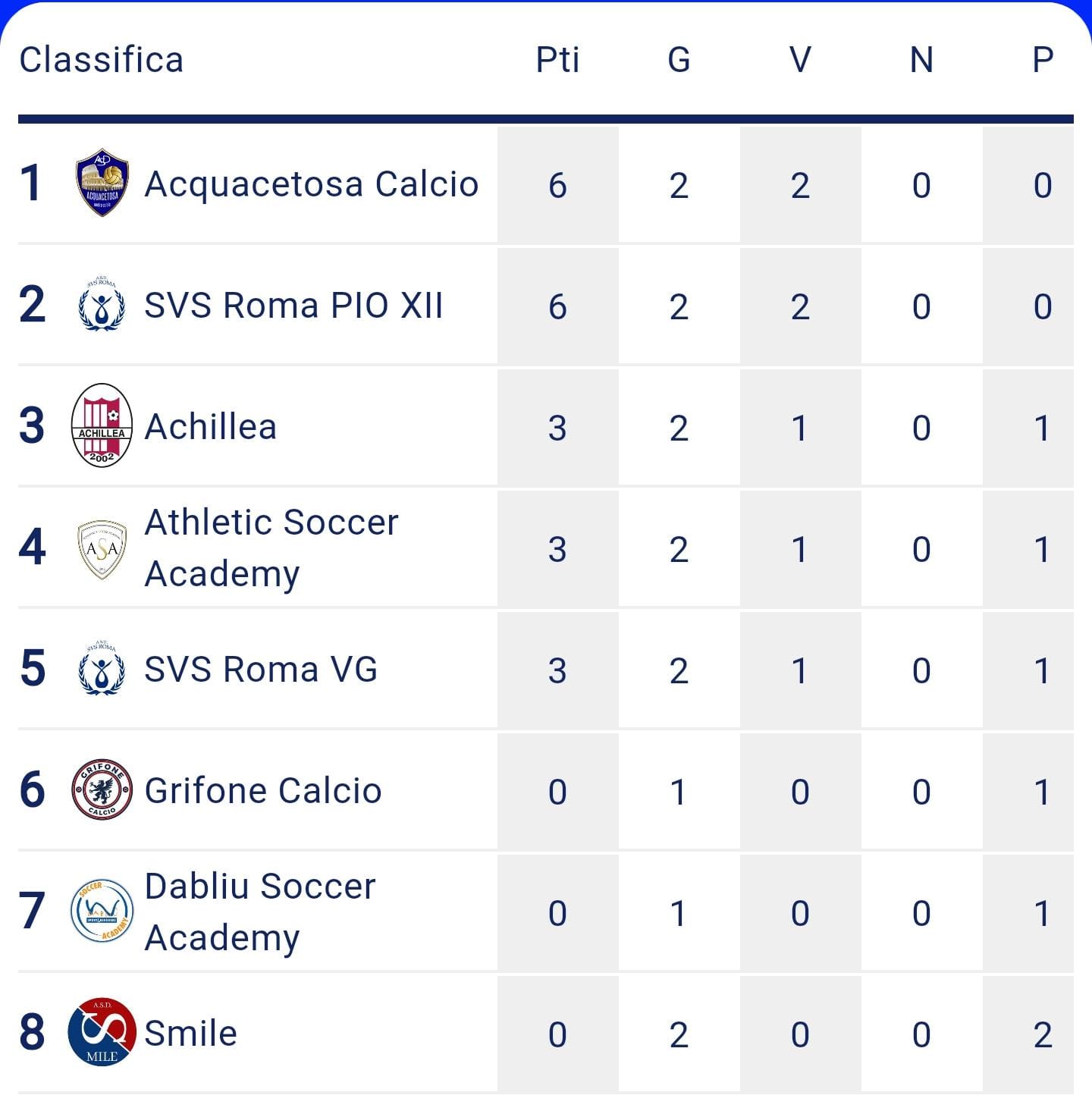
Task: Click the P losses column header
Action: click(x=1043, y=60)
